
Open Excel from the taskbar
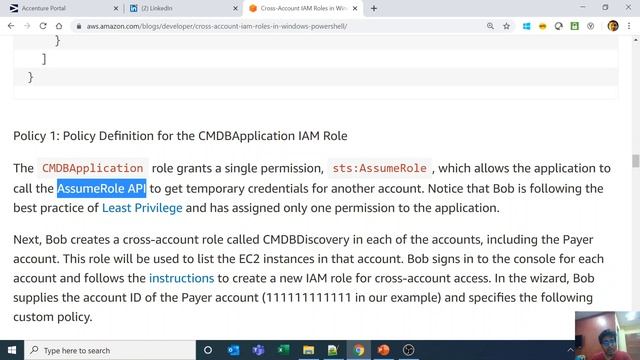283,350
